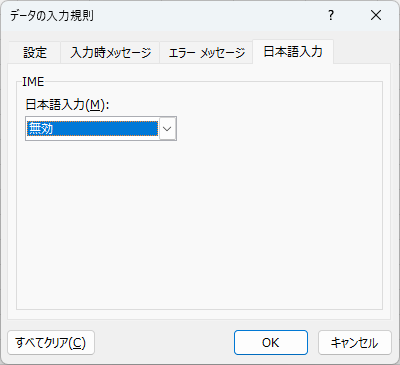Click the 日本語入力(M): label text
This screenshot has width=400, height=365.
68,105
